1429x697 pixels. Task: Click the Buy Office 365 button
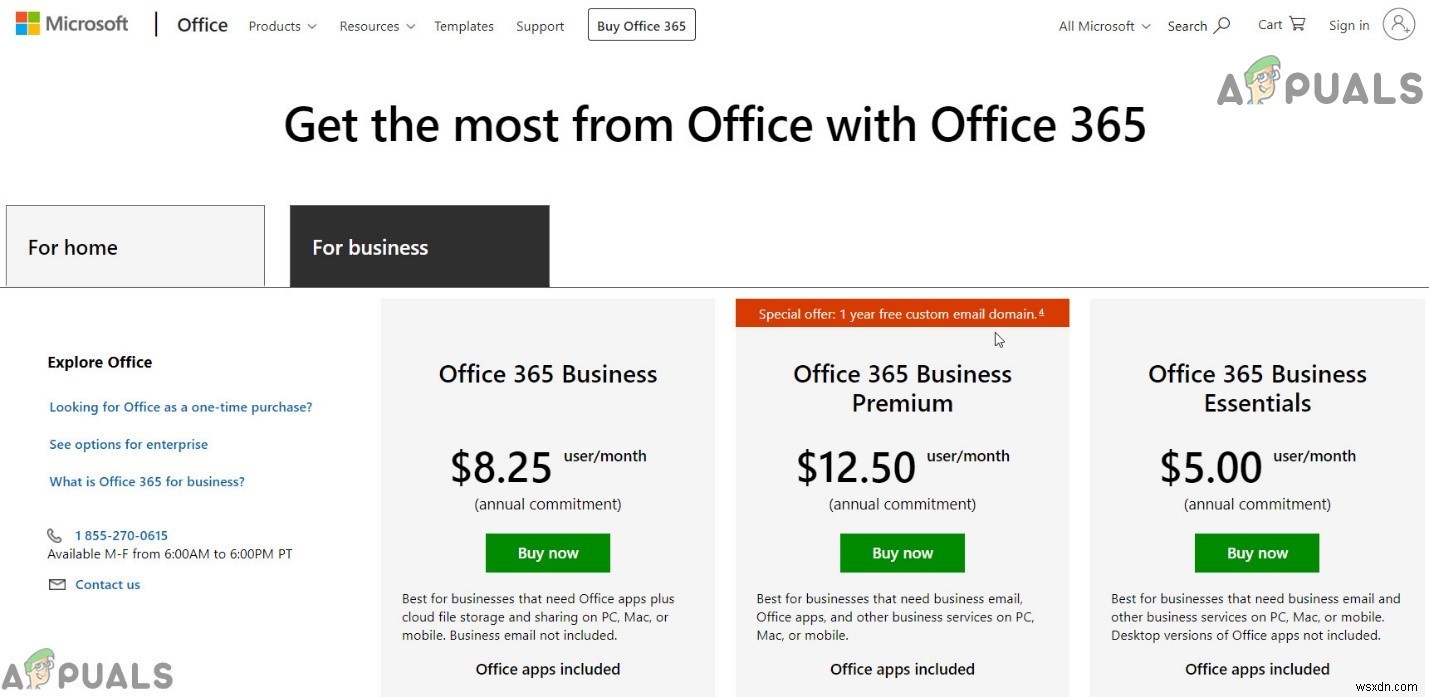click(641, 25)
